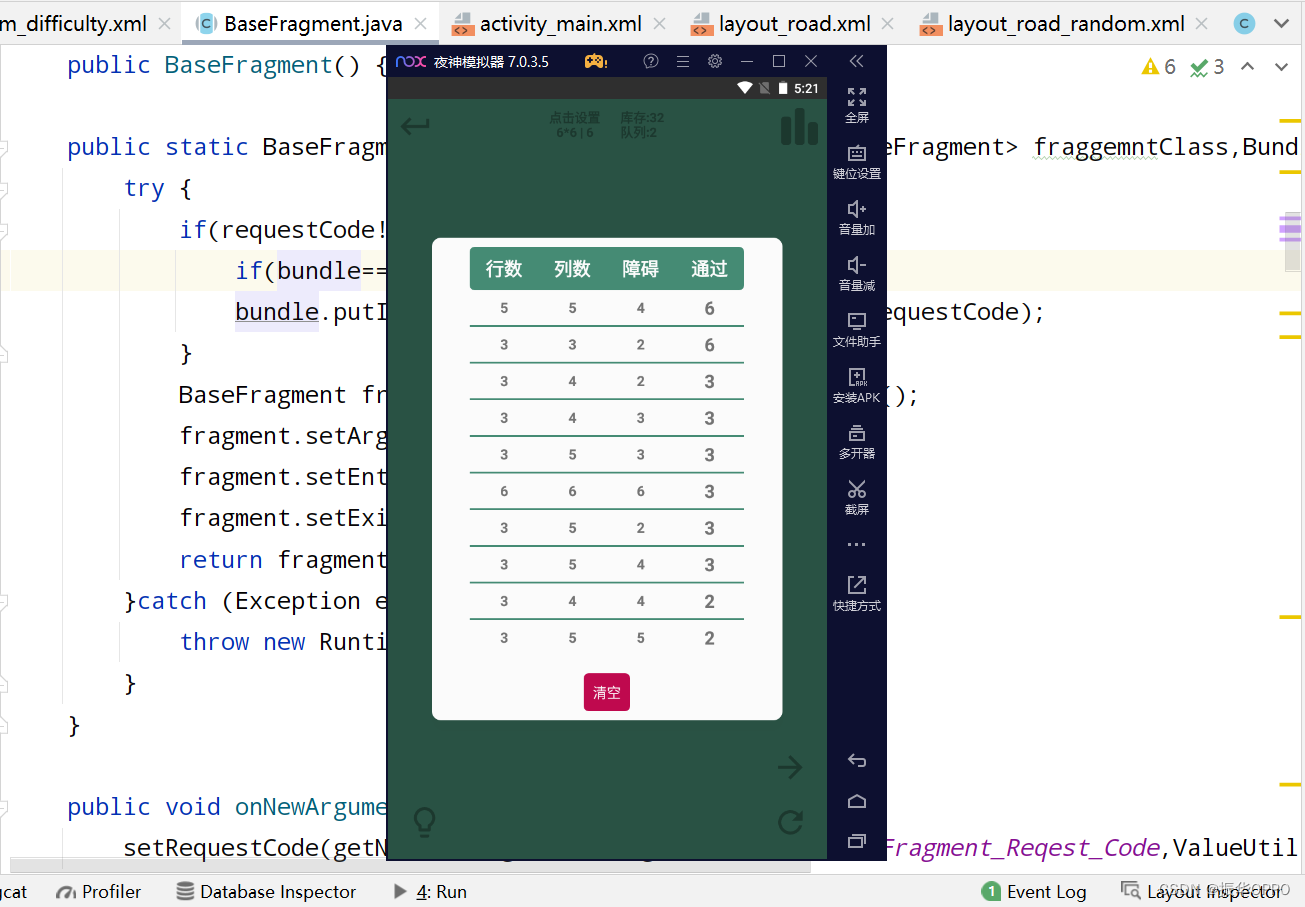The height and width of the screenshot is (907, 1305).
Task: Close the activity_main.xml tab
Action: [x=661, y=24]
